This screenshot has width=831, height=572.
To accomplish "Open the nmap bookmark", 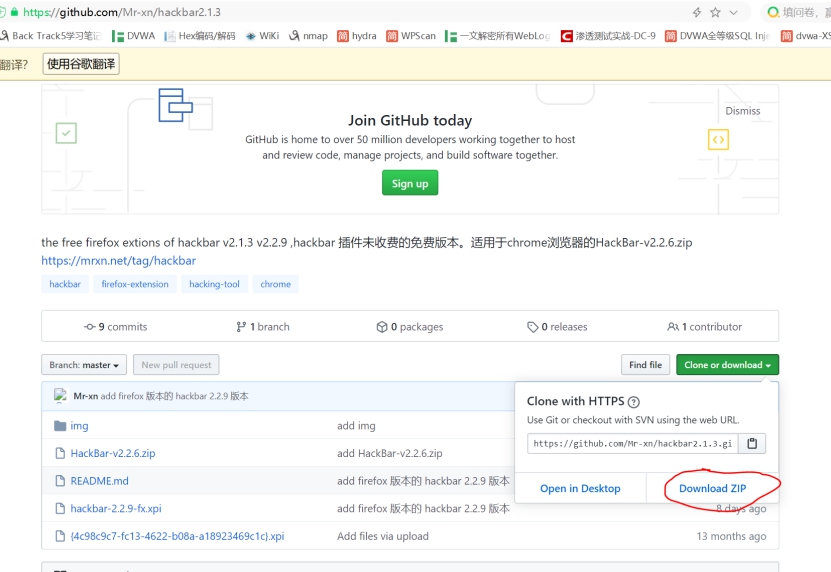I will coord(308,36).
